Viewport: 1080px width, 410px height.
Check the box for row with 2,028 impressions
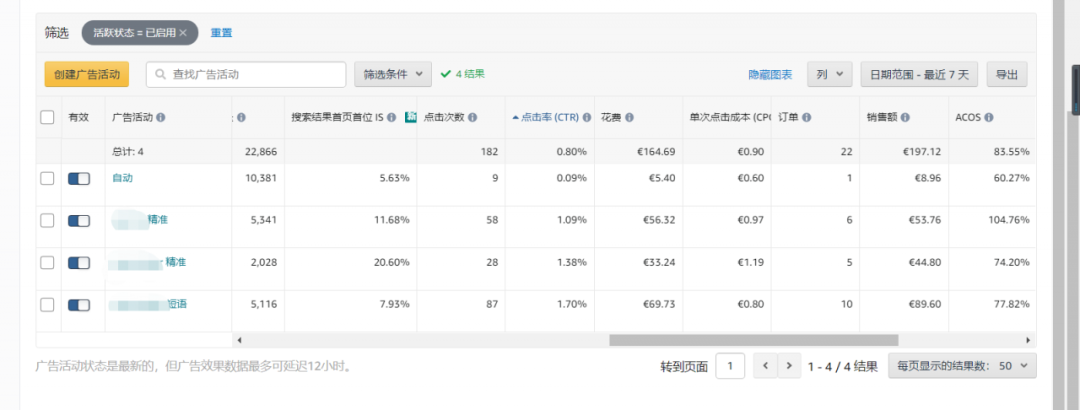47,263
